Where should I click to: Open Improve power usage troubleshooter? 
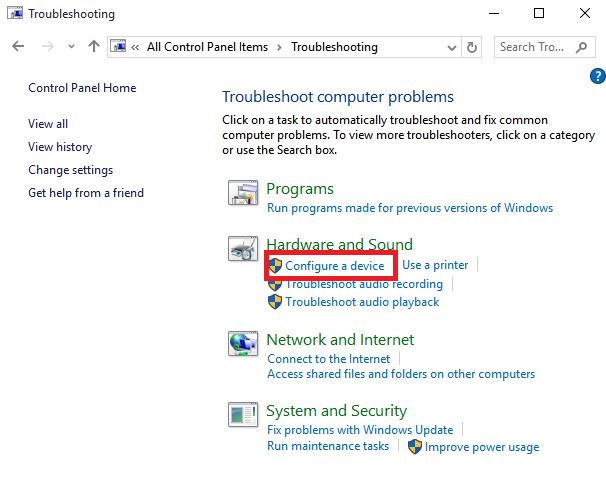(x=482, y=447)
